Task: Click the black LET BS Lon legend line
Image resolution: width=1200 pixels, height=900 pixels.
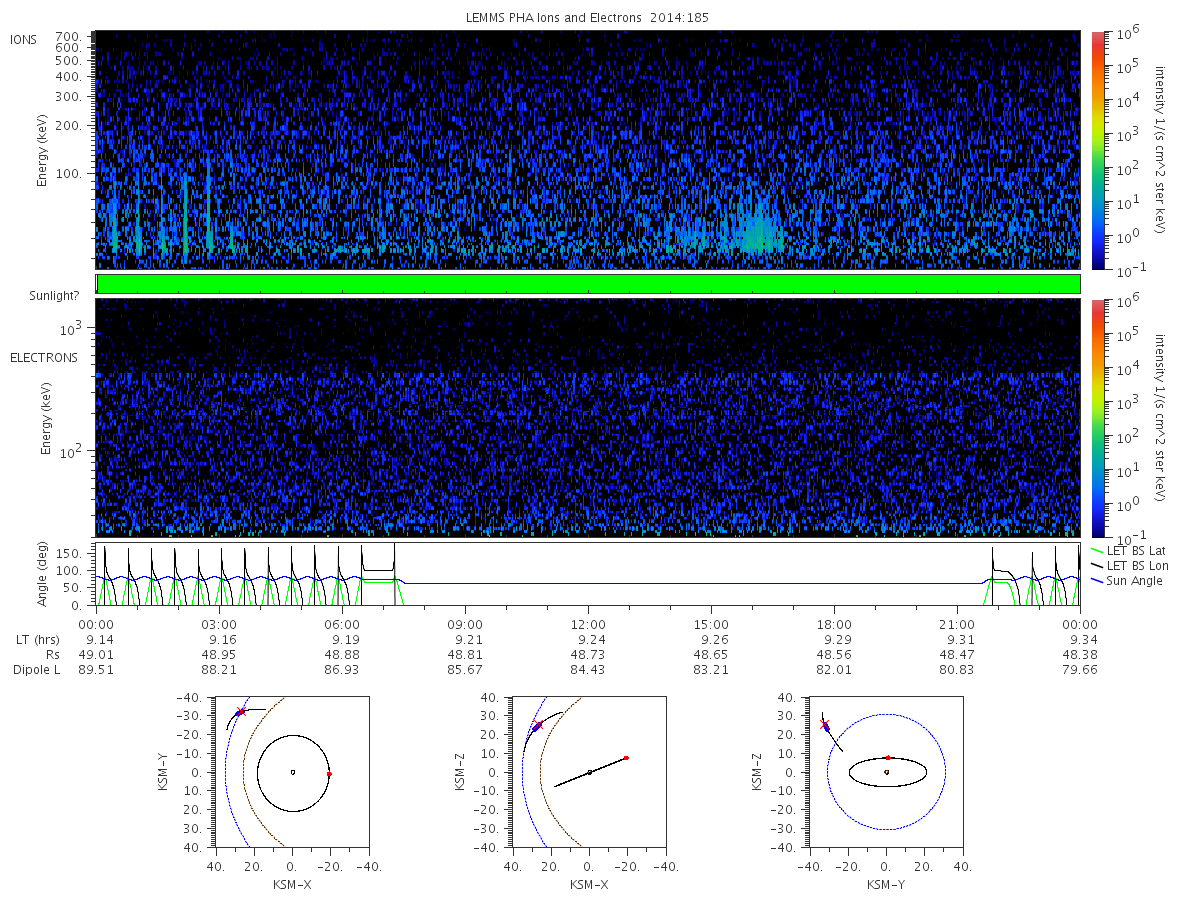Action: point(1097,566)
